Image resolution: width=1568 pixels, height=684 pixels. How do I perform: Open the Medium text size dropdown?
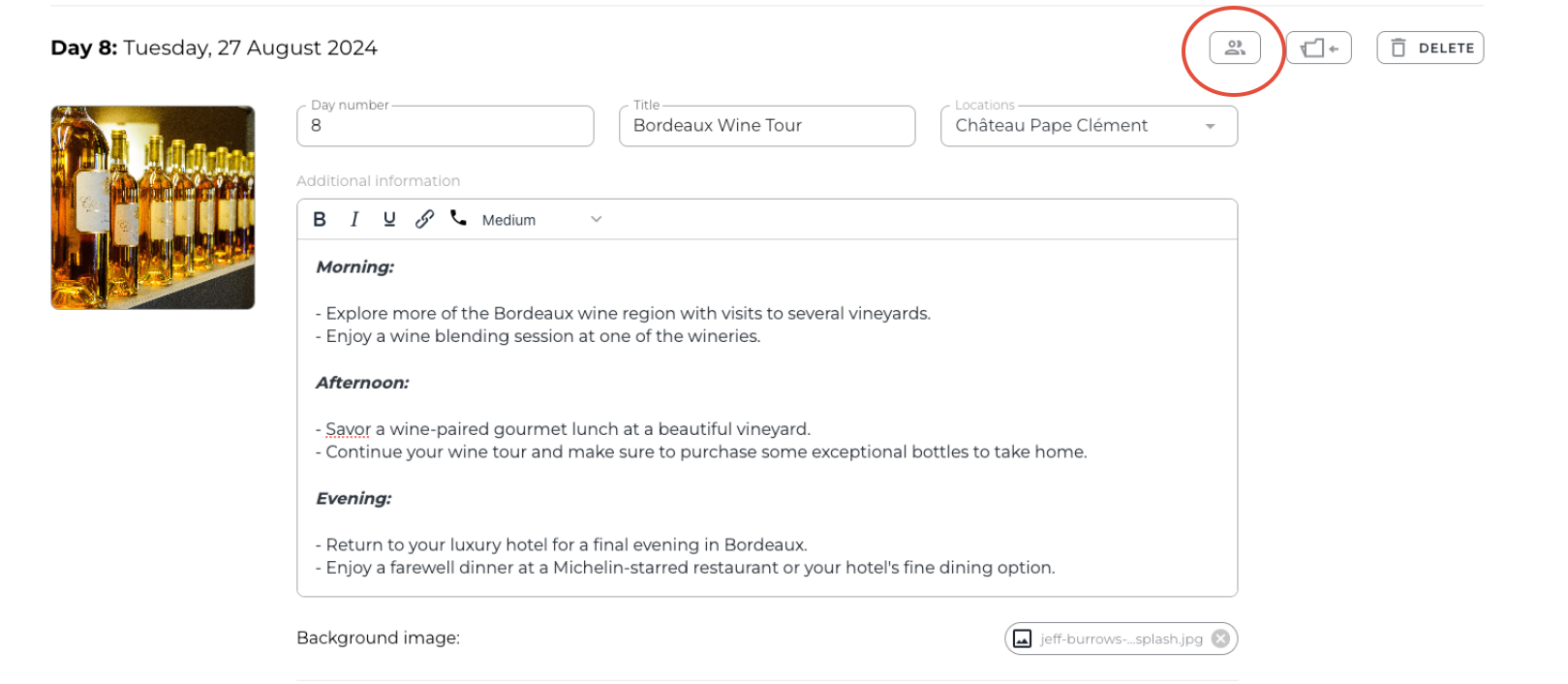pos(541,220)
